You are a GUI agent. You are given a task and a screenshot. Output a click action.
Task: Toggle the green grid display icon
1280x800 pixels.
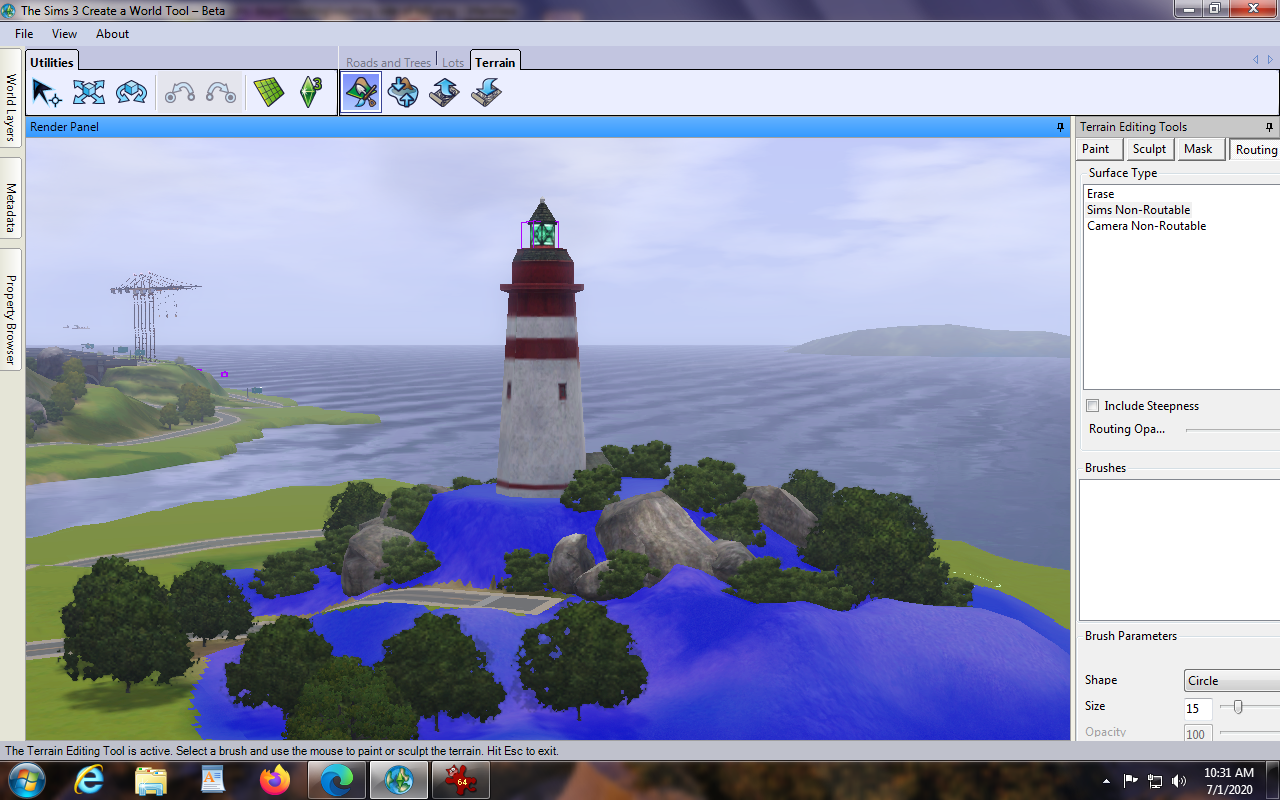[269, 93]
